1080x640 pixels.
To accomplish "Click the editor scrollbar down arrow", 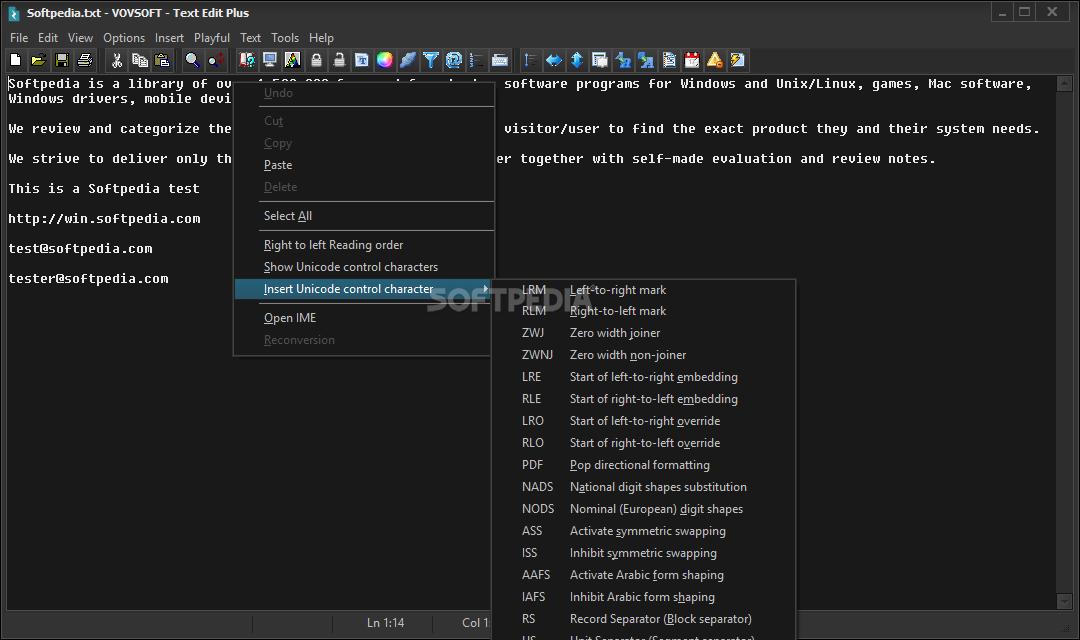I will tap(1064, 601).
